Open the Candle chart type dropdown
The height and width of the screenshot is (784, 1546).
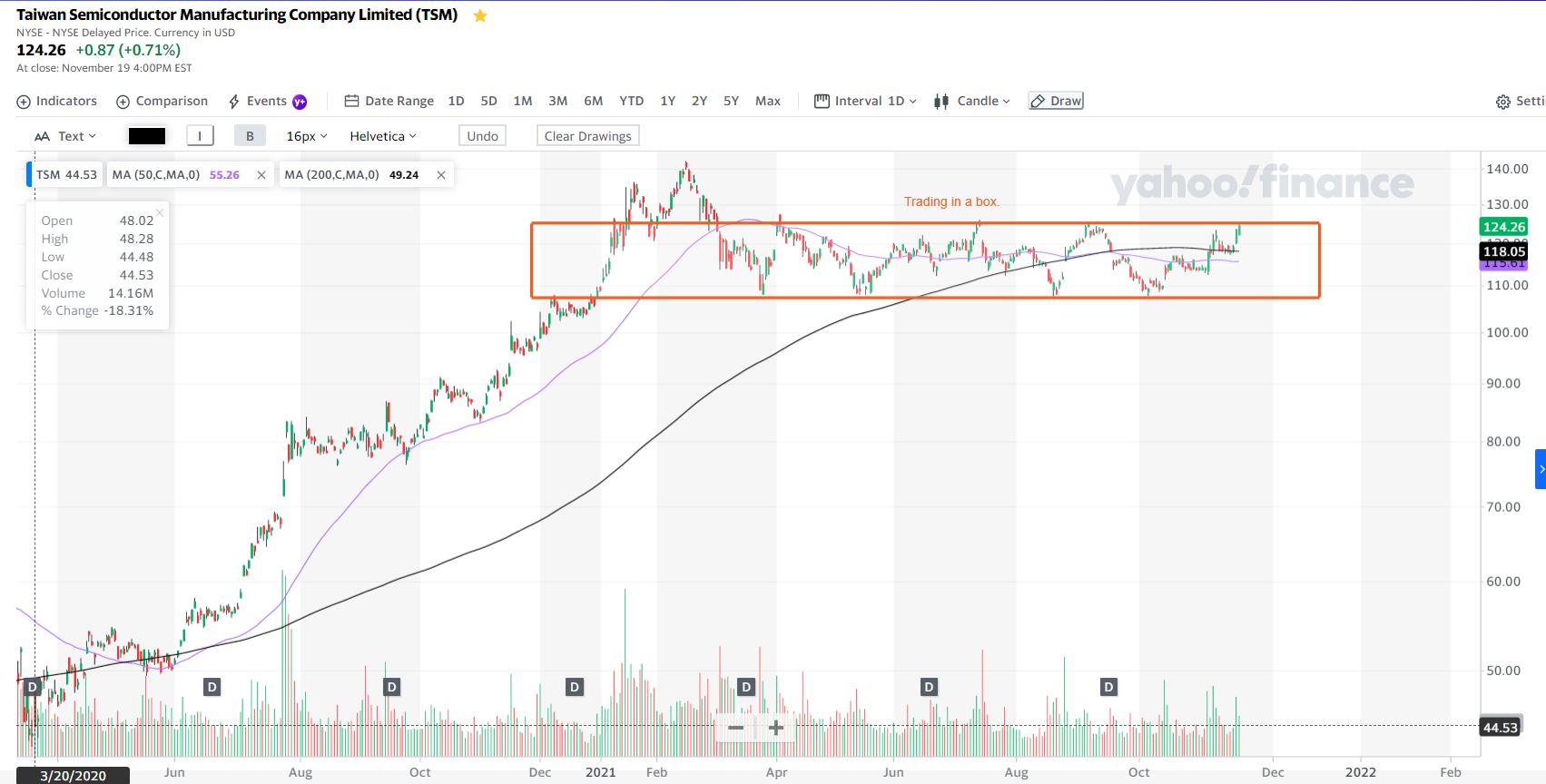tap(972, 101)
